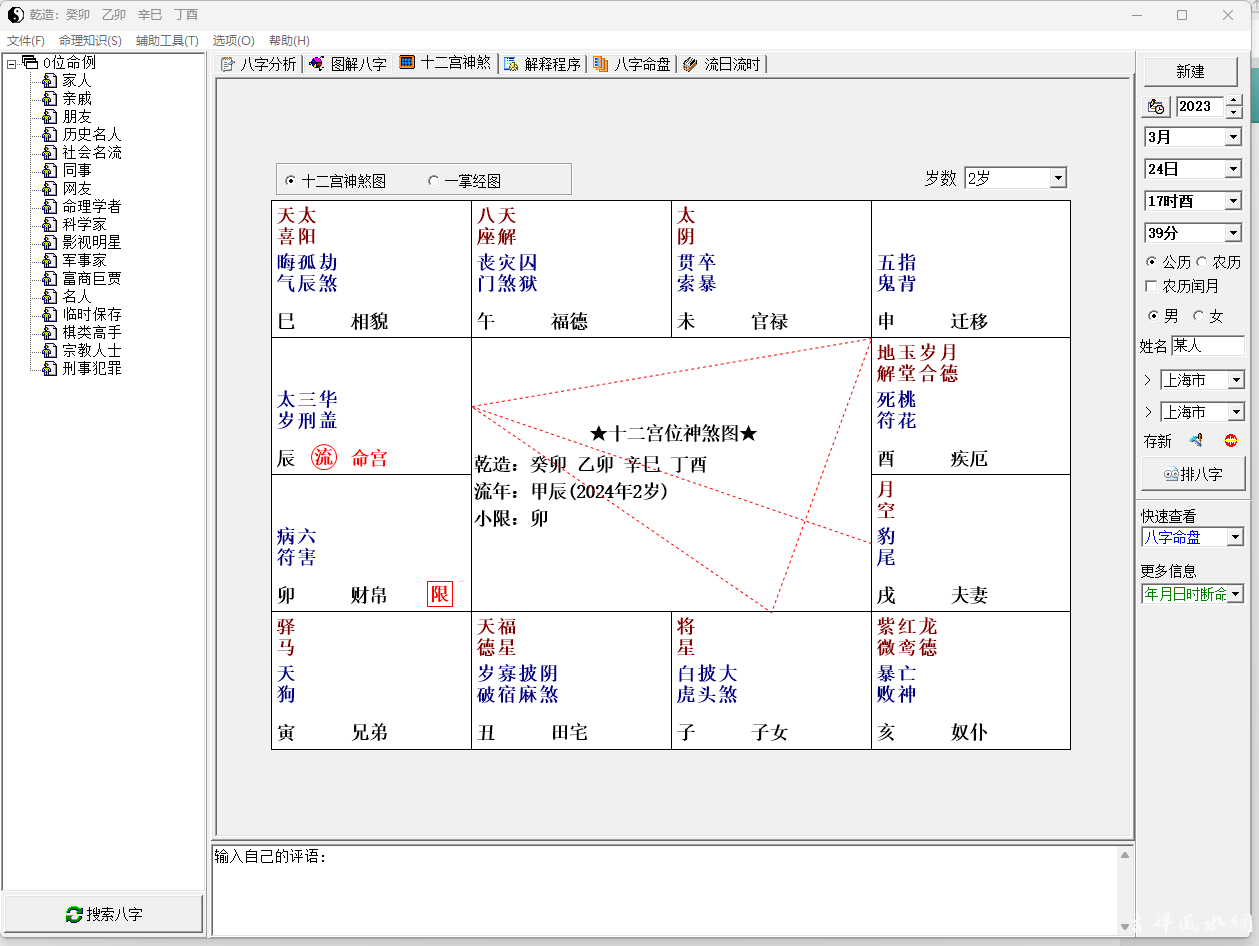
Task: Enable the 农历闰月 checkbox
Action: point(1151,286)
